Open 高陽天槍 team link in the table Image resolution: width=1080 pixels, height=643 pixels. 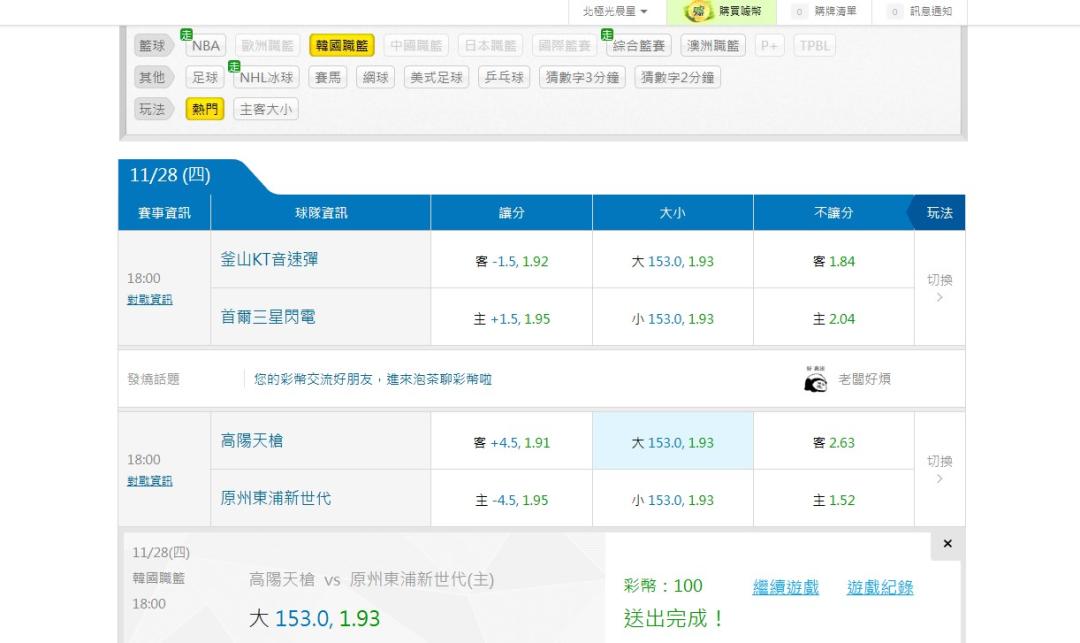point(252,441)
